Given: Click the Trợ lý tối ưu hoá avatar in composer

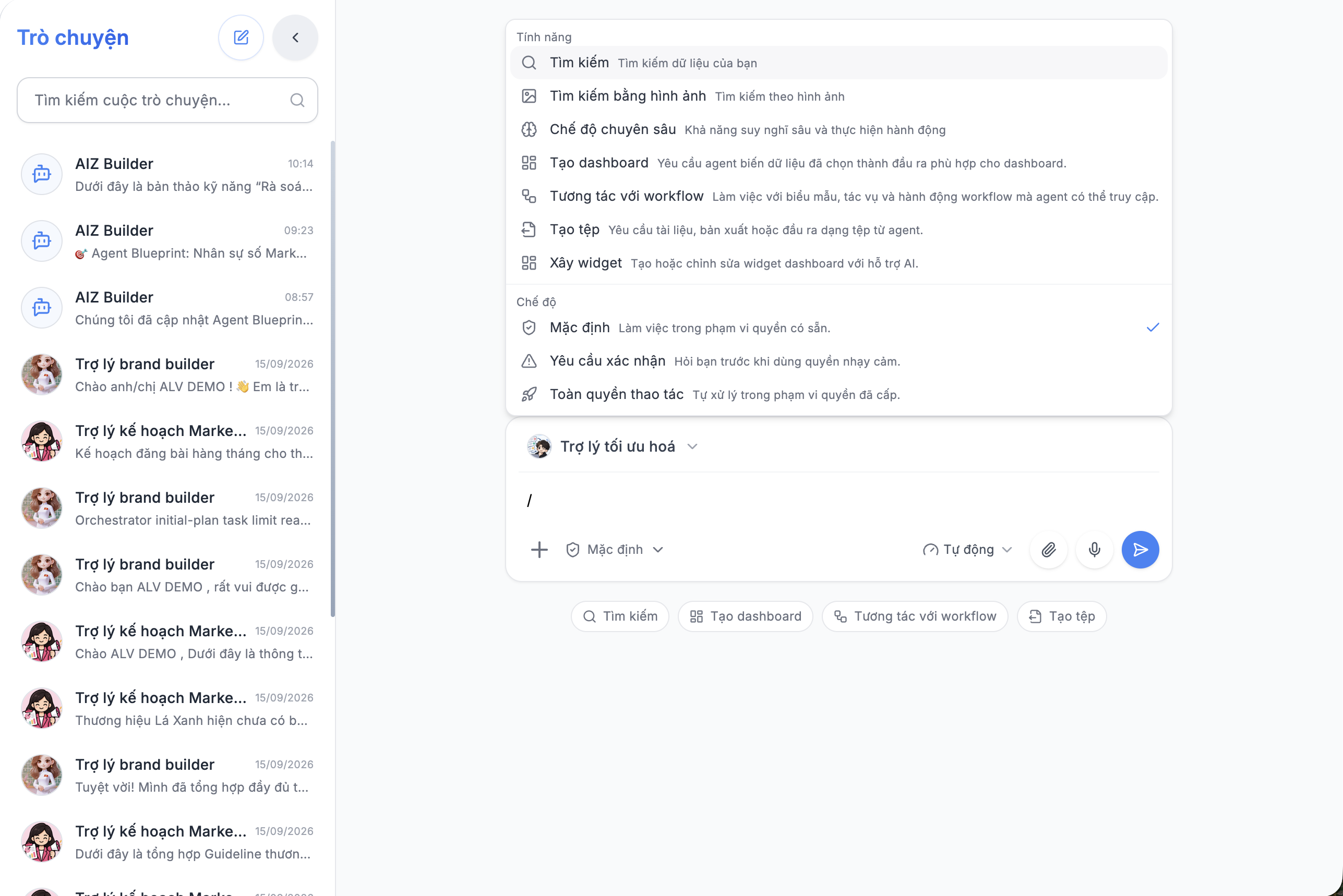Looking at the screenshot, I should [539, 446].
